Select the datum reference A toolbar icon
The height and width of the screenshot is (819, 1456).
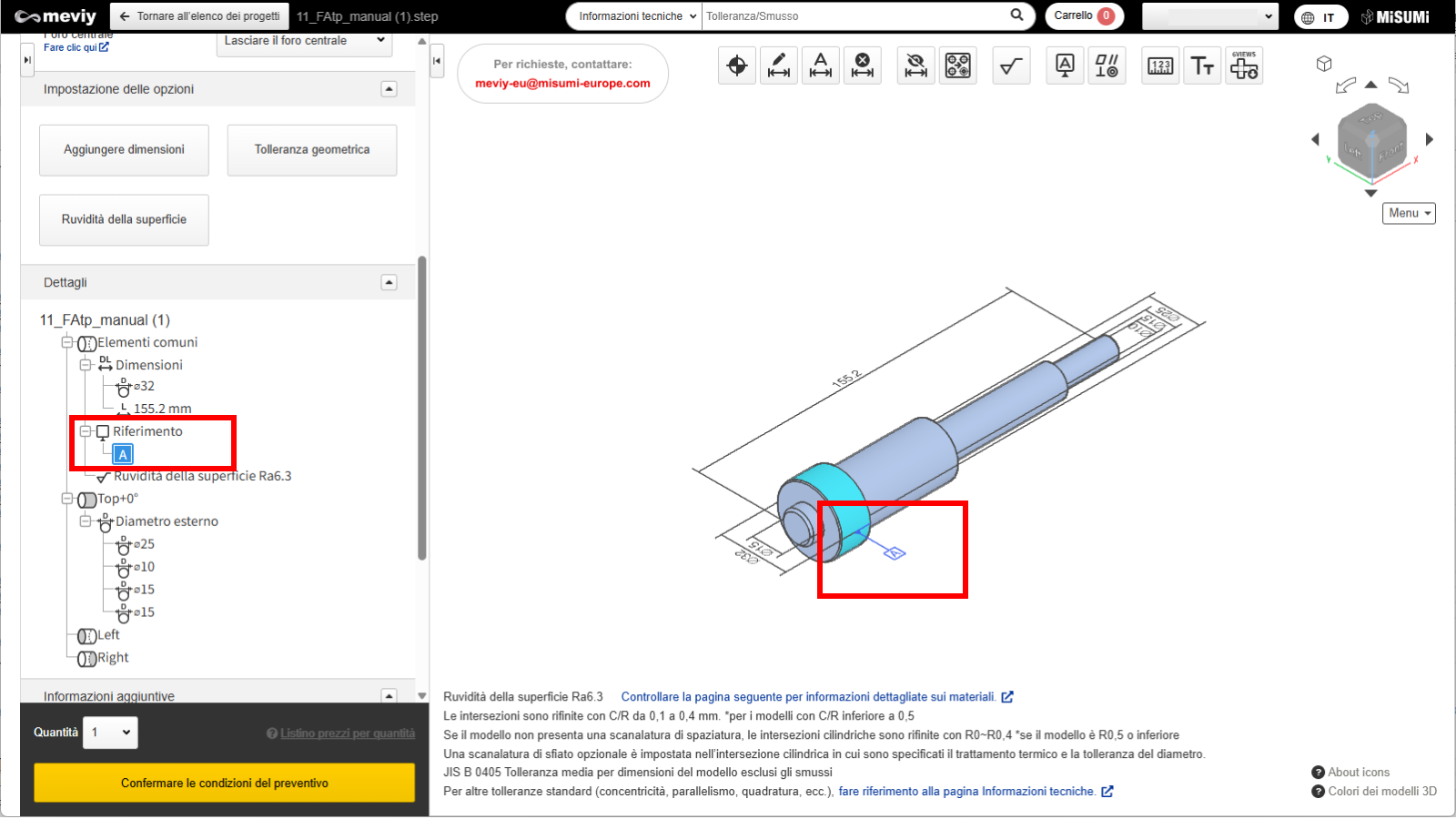(x=1065, y=66)
